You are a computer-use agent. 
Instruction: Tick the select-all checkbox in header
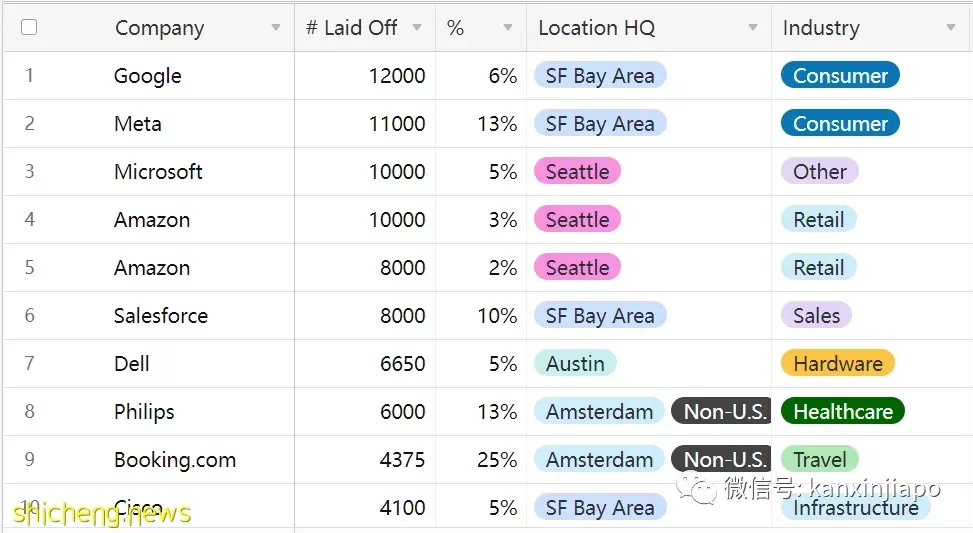coord(29,27)
